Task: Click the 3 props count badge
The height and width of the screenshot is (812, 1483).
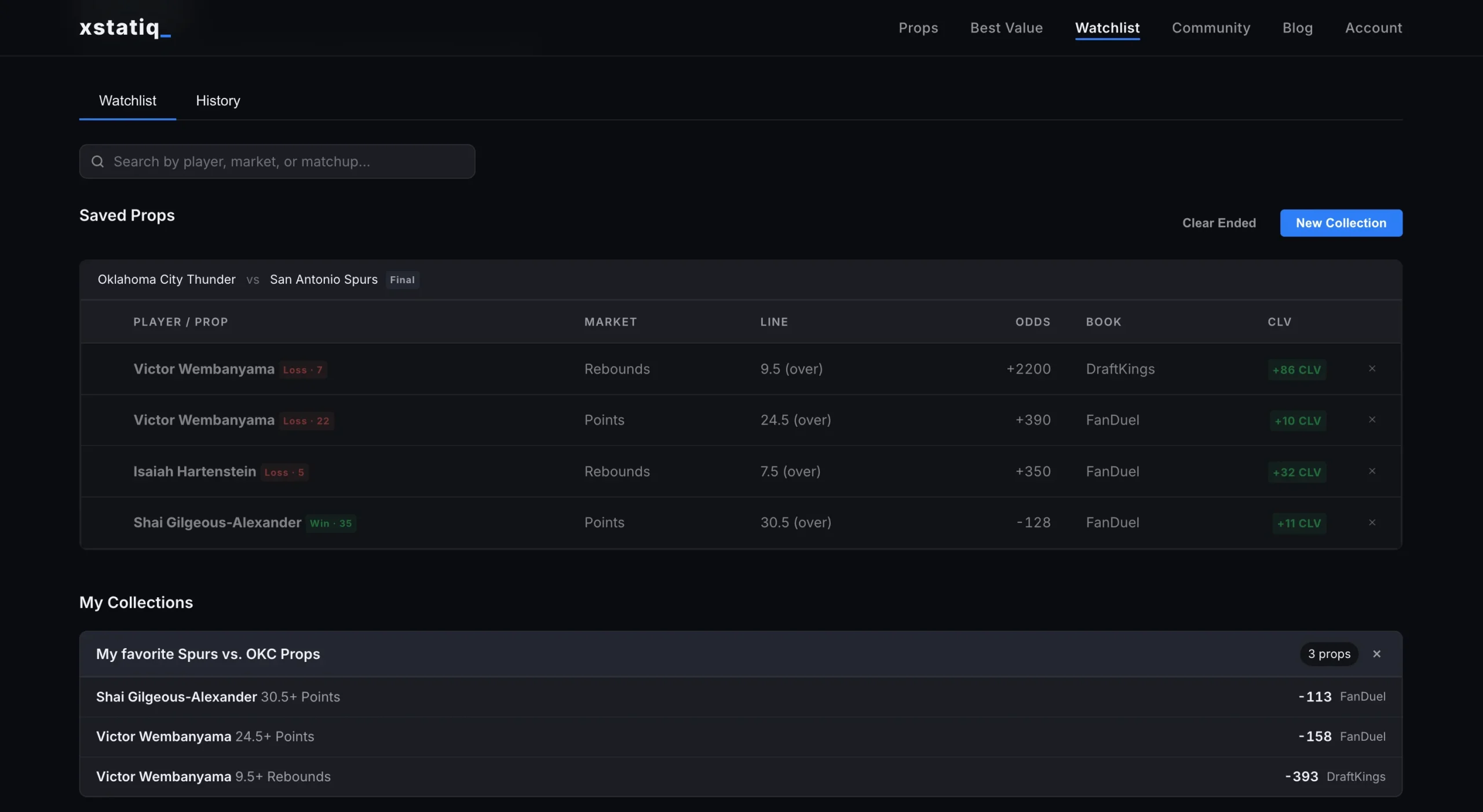Action: [x=1329, y=654]
